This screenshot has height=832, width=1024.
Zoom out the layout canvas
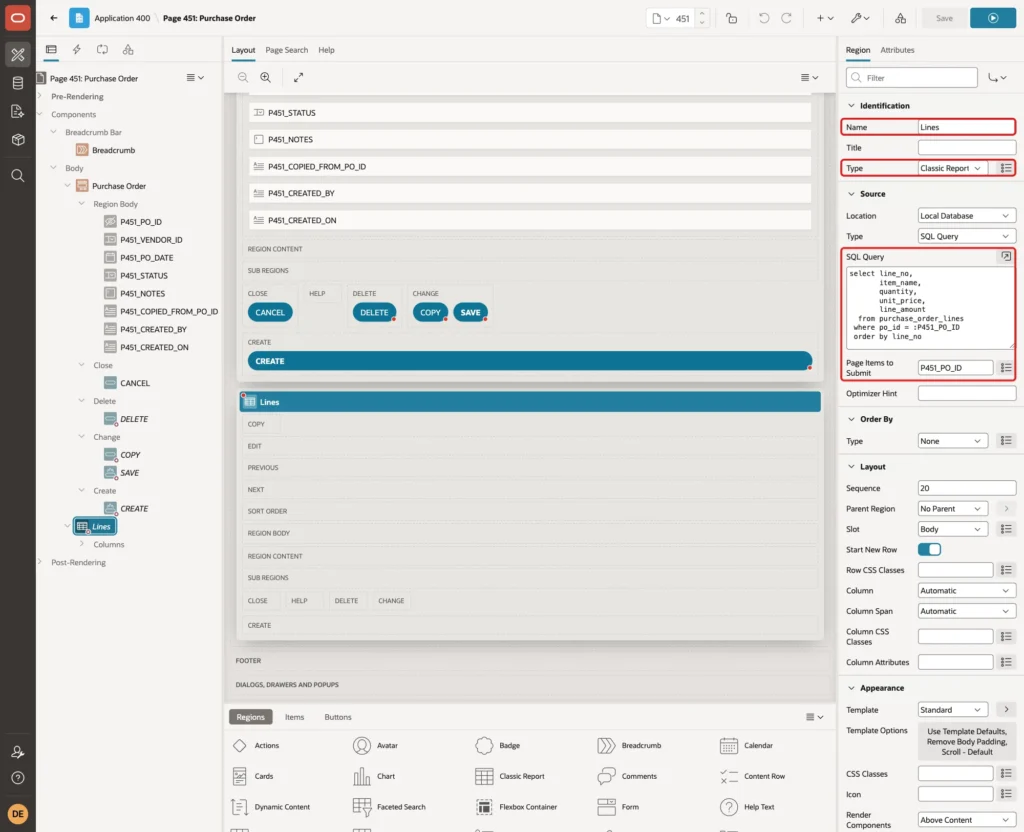pyautogui.click(x=243, y=77)
